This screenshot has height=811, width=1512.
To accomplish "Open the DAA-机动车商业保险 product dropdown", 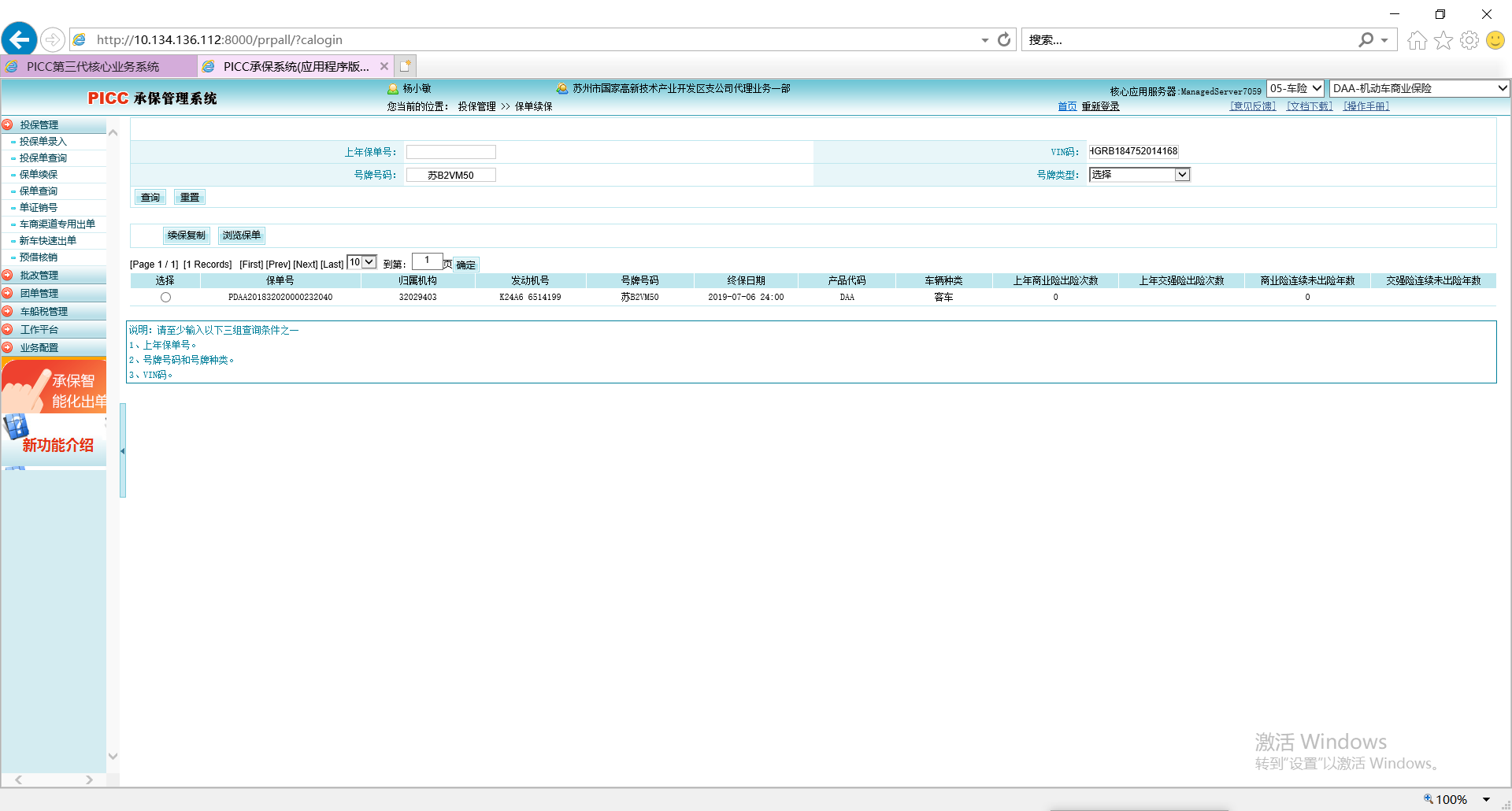I will pyautogui.click(x=1419, y=88).
